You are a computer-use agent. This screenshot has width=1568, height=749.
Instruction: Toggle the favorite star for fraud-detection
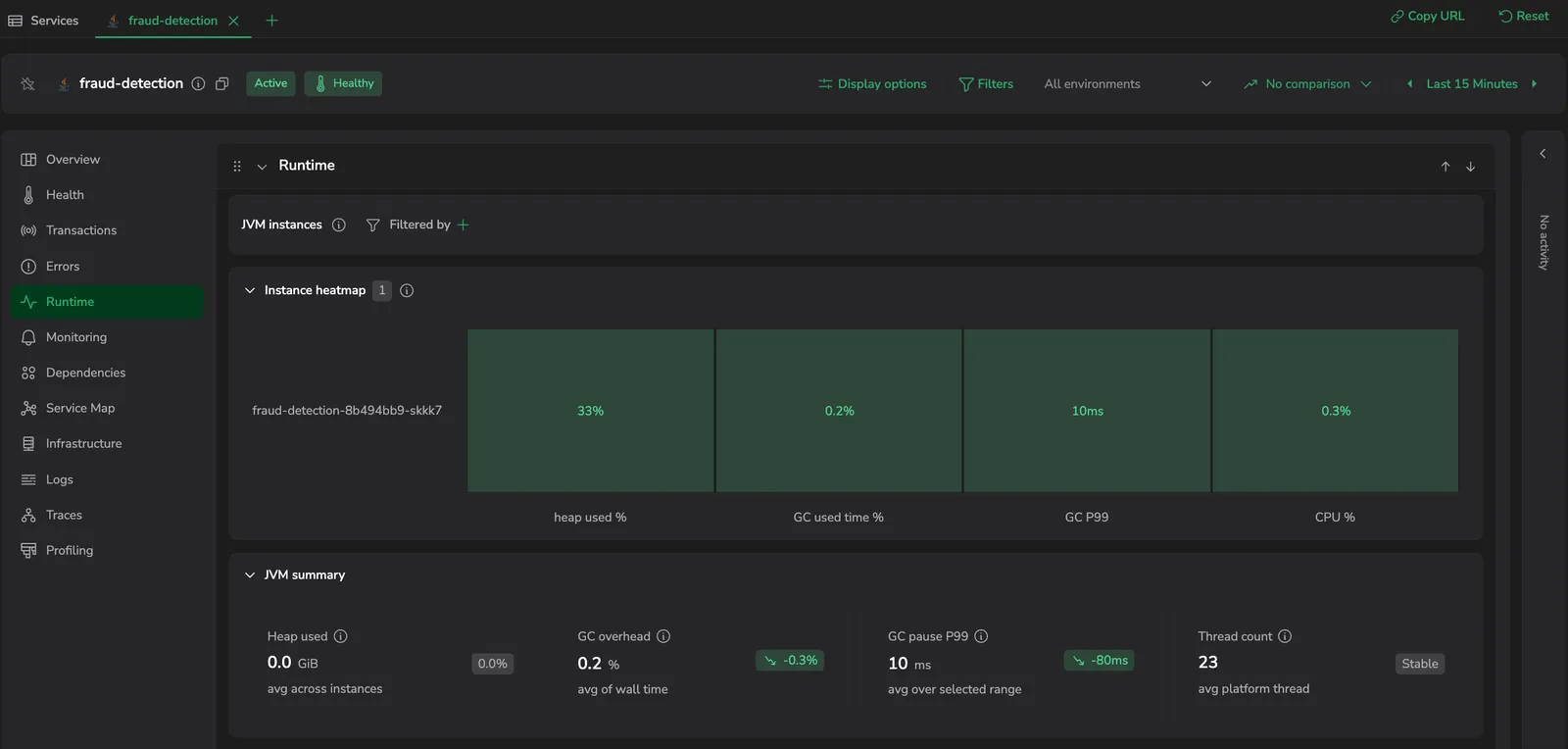[27, 83]
